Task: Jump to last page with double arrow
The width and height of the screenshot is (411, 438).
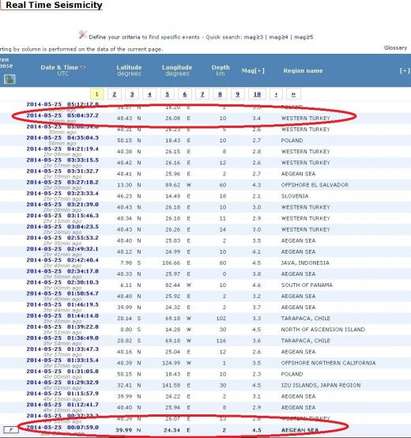Action: (x=293, y=94)
